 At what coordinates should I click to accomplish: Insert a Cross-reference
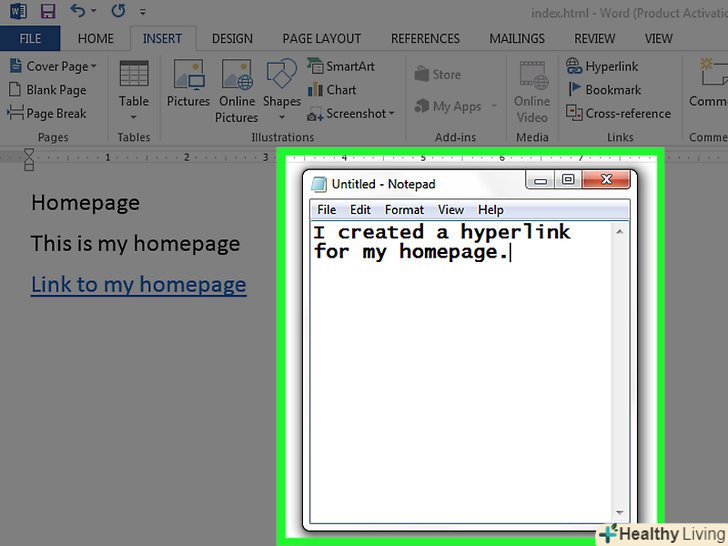[x=618, y=113]
